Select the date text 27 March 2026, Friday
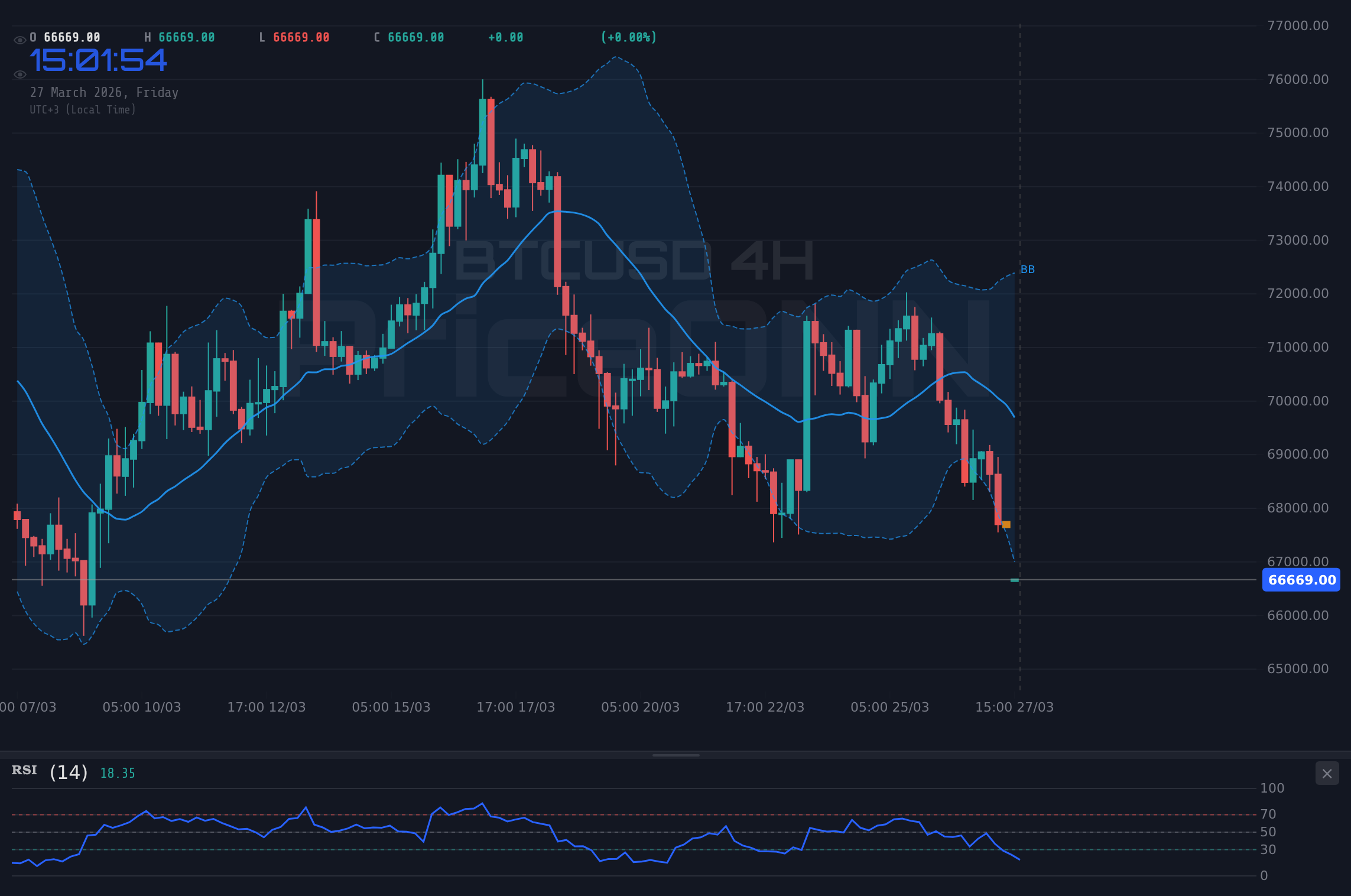Image resolution: width=1351 pixels, height=896 pixels. 105,92
